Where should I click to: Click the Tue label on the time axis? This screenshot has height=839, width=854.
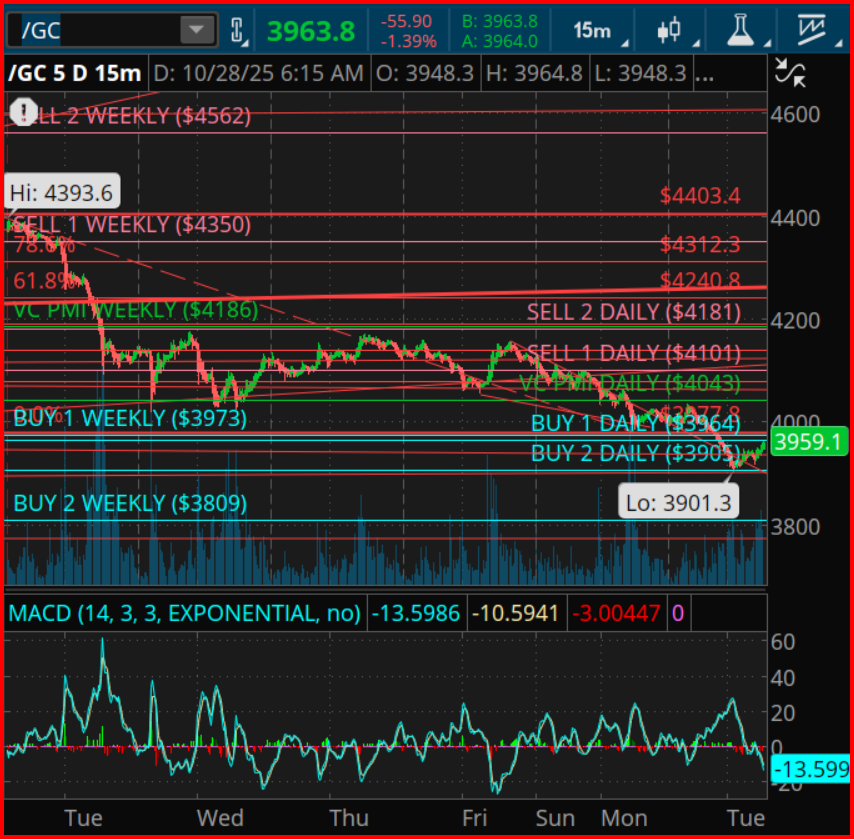(83, 818)
